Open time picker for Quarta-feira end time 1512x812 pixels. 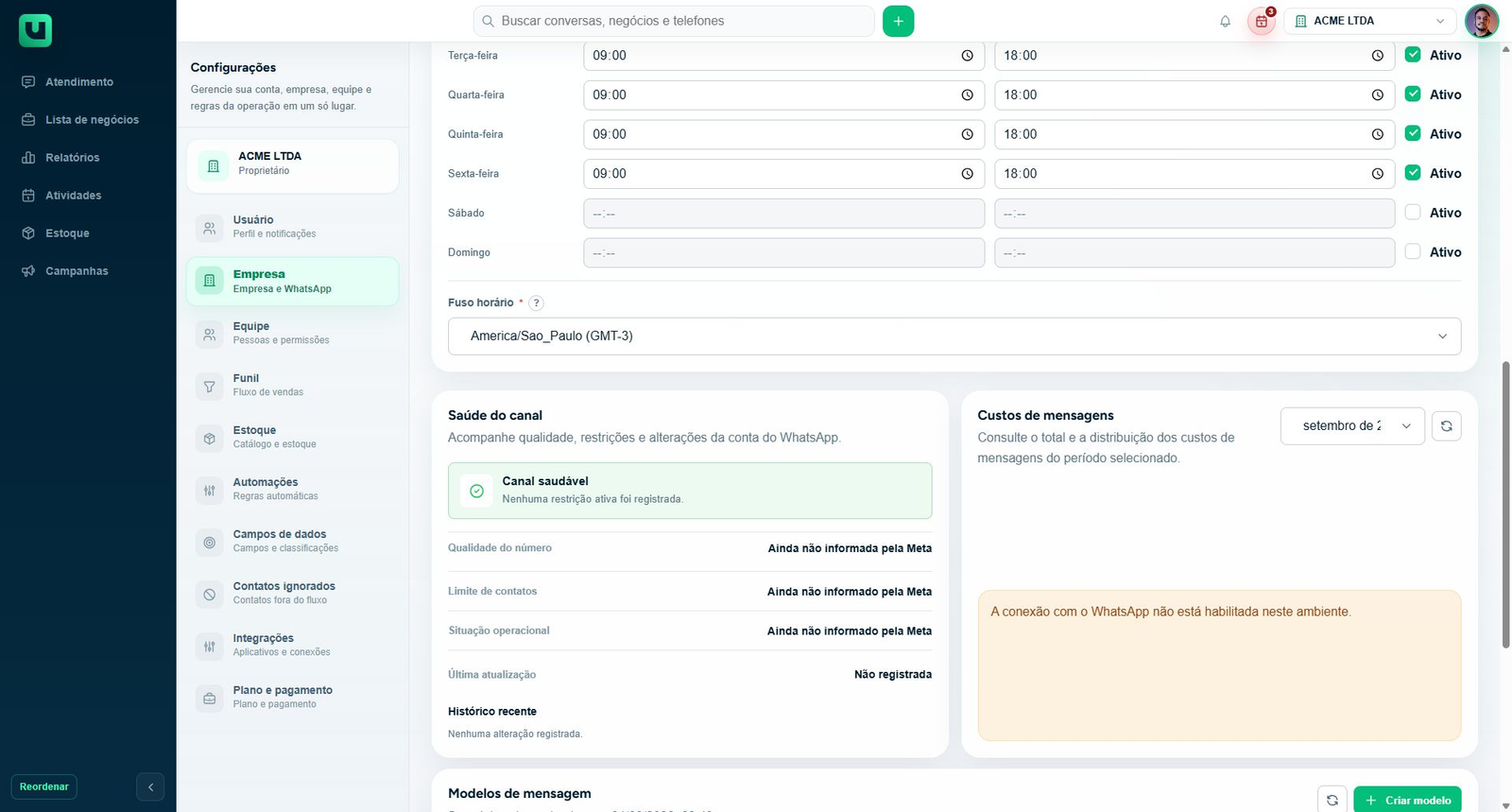[x=1377, y=95]
